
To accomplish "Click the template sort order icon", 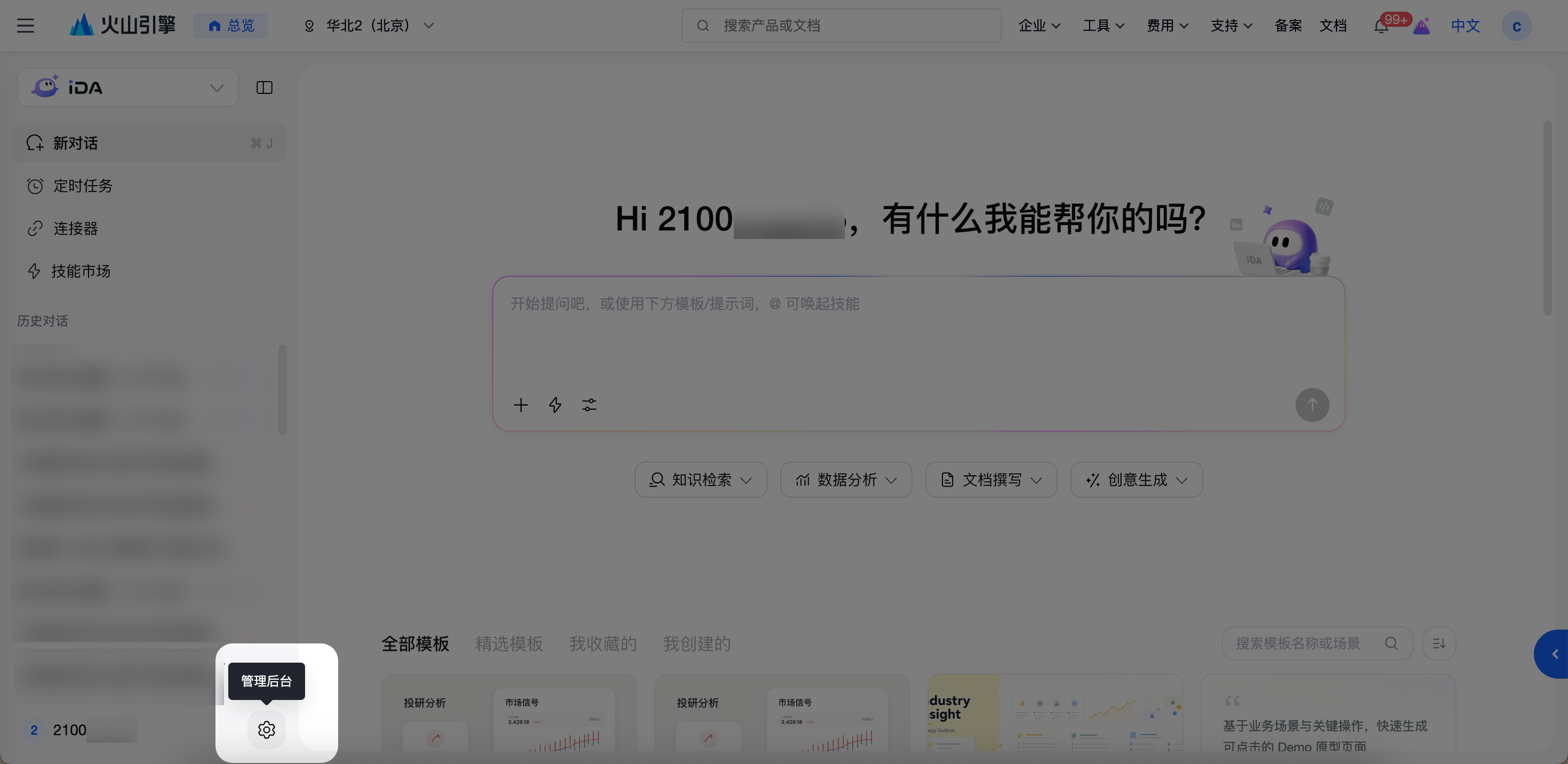I will pos(1439,643).
